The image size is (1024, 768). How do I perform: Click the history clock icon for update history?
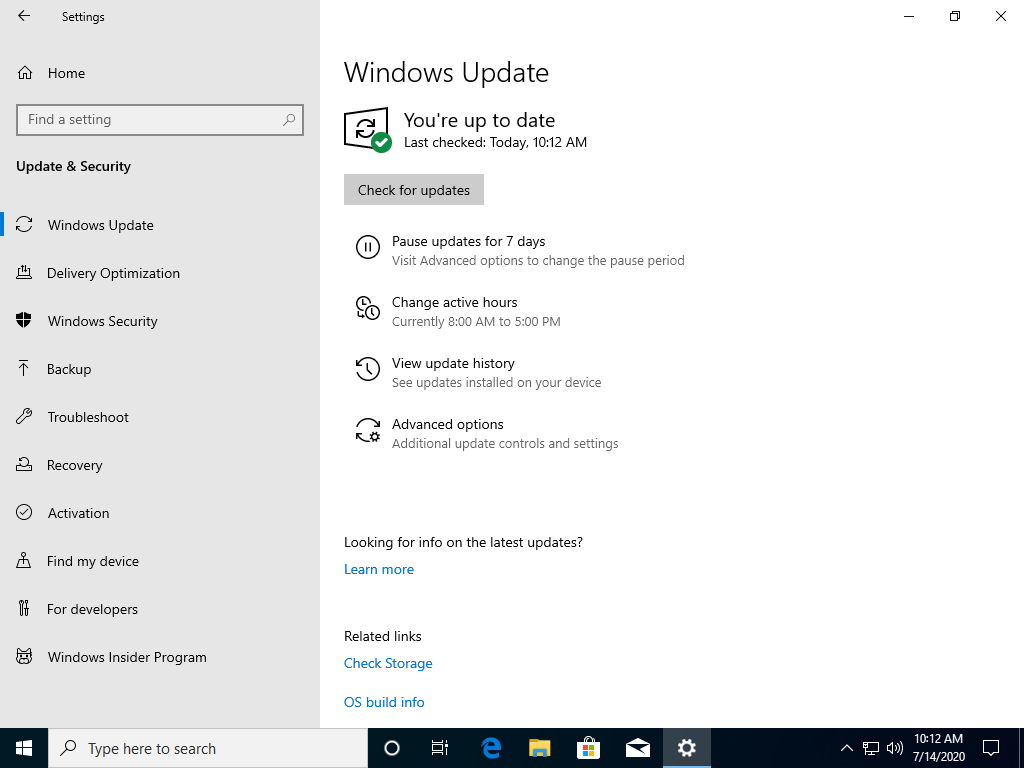coord(368,369)
